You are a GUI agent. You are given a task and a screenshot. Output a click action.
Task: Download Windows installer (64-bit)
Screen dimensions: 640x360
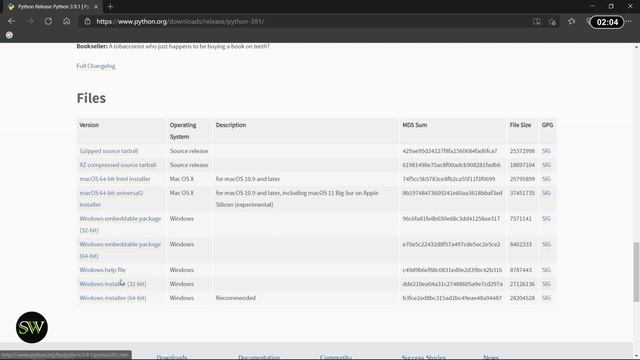(x=113, y=298)
